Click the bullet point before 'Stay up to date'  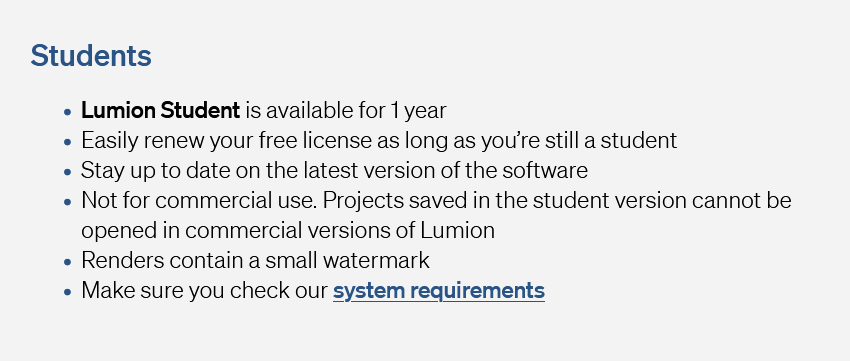click(x=67, y=172)
